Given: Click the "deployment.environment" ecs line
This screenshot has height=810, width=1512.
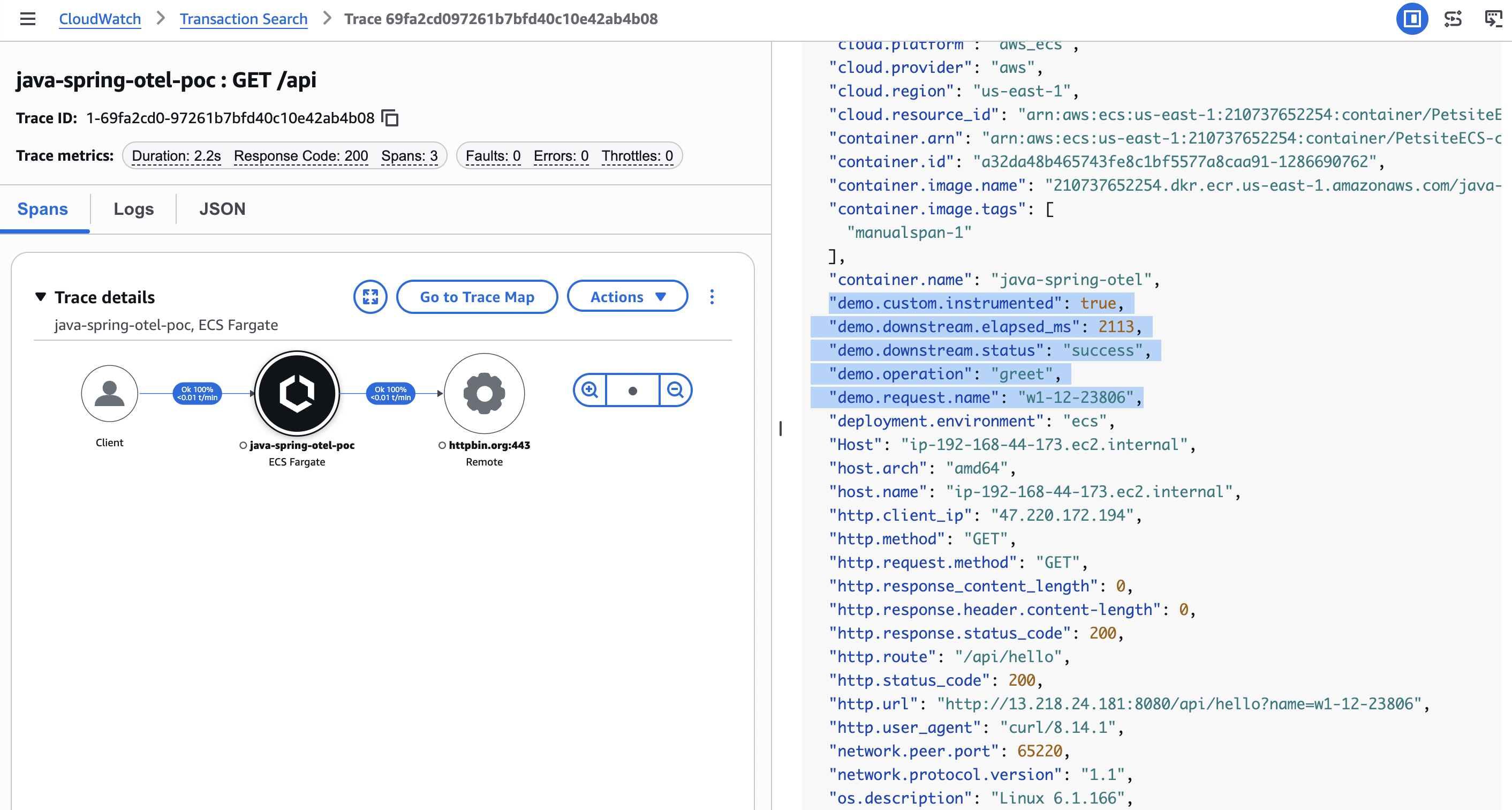Looking at the screenshot, I should coord(971,421).
